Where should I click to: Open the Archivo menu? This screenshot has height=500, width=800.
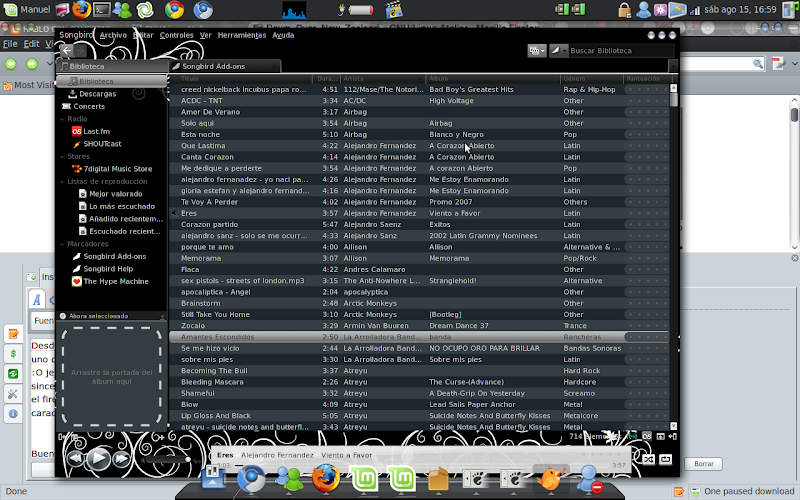point(113,35)
